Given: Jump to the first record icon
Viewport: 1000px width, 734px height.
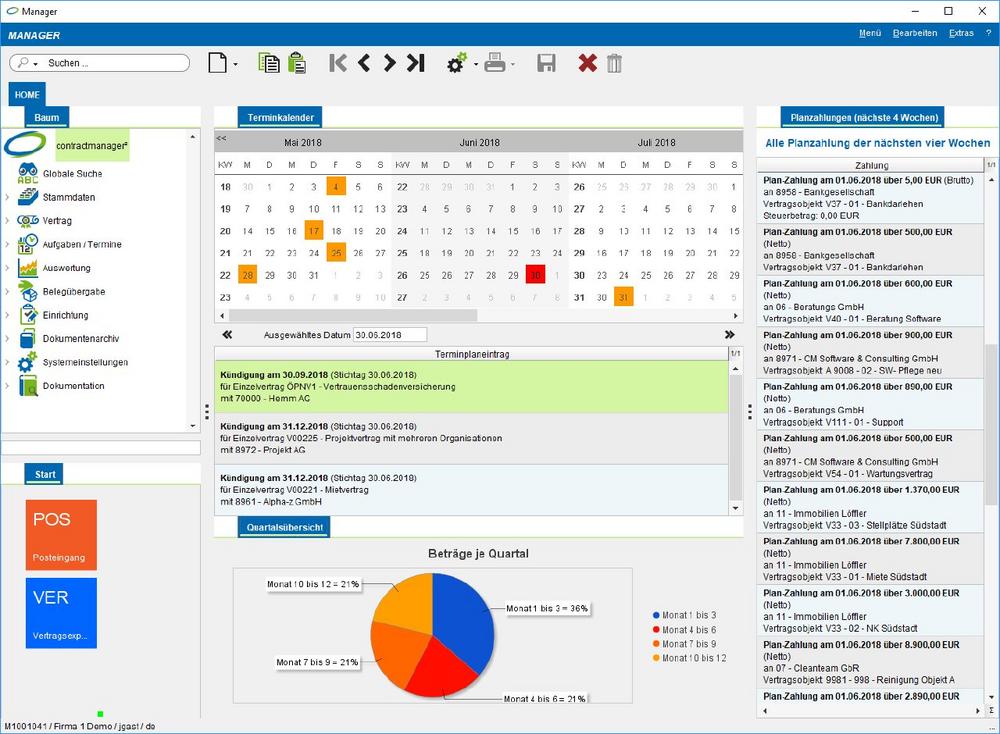Looking at the screenshot, I should (338, 63).
